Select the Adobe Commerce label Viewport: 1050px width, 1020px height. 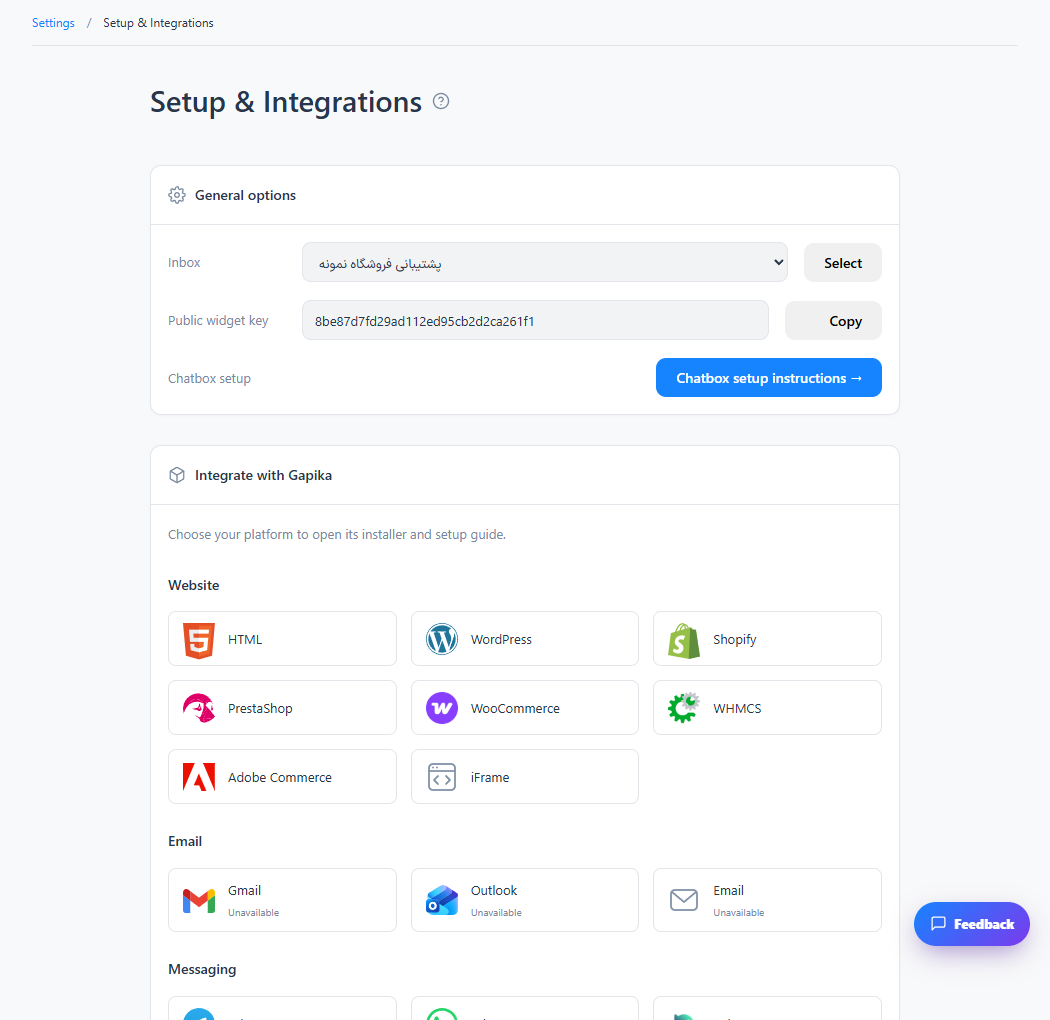pos(280,777)
